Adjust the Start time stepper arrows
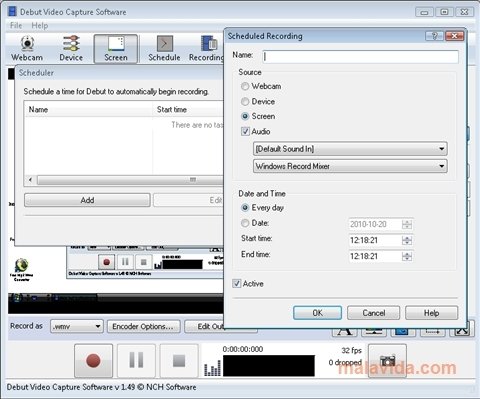 pyautogui.click(x=407, y=240)
